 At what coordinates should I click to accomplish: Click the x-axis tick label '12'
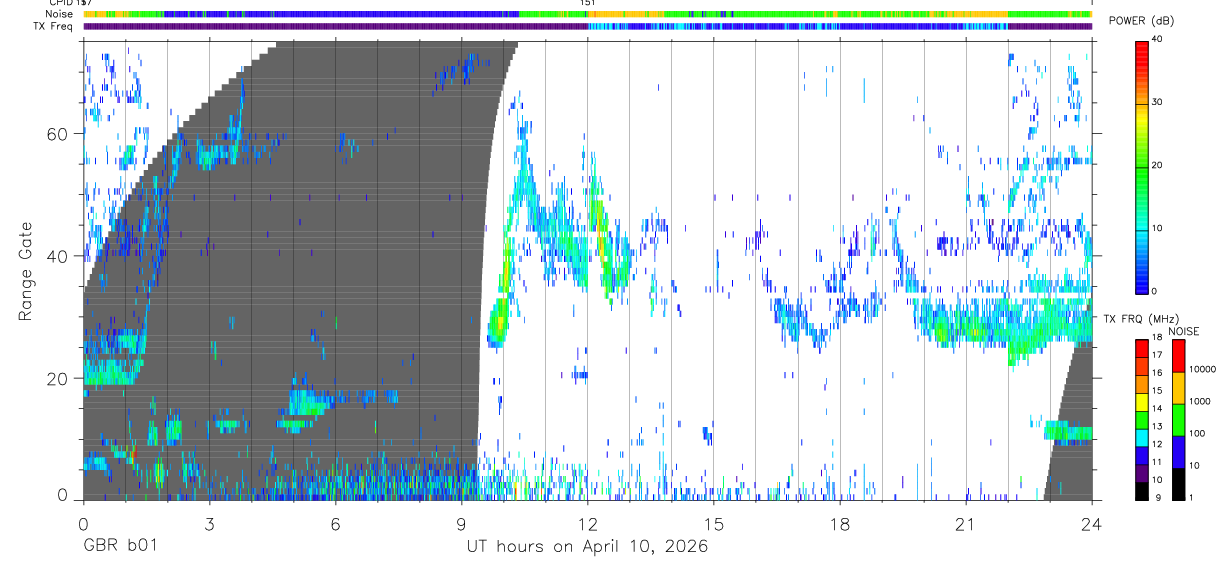(587, 524)
